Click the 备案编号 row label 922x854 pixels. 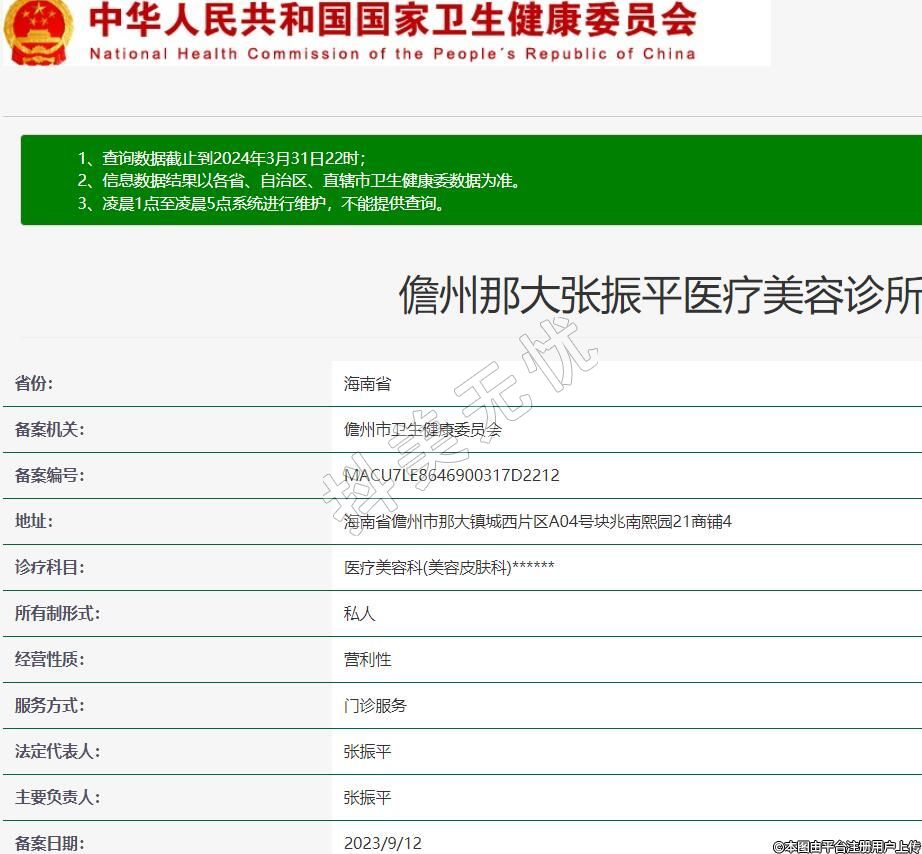coord(49,476)
